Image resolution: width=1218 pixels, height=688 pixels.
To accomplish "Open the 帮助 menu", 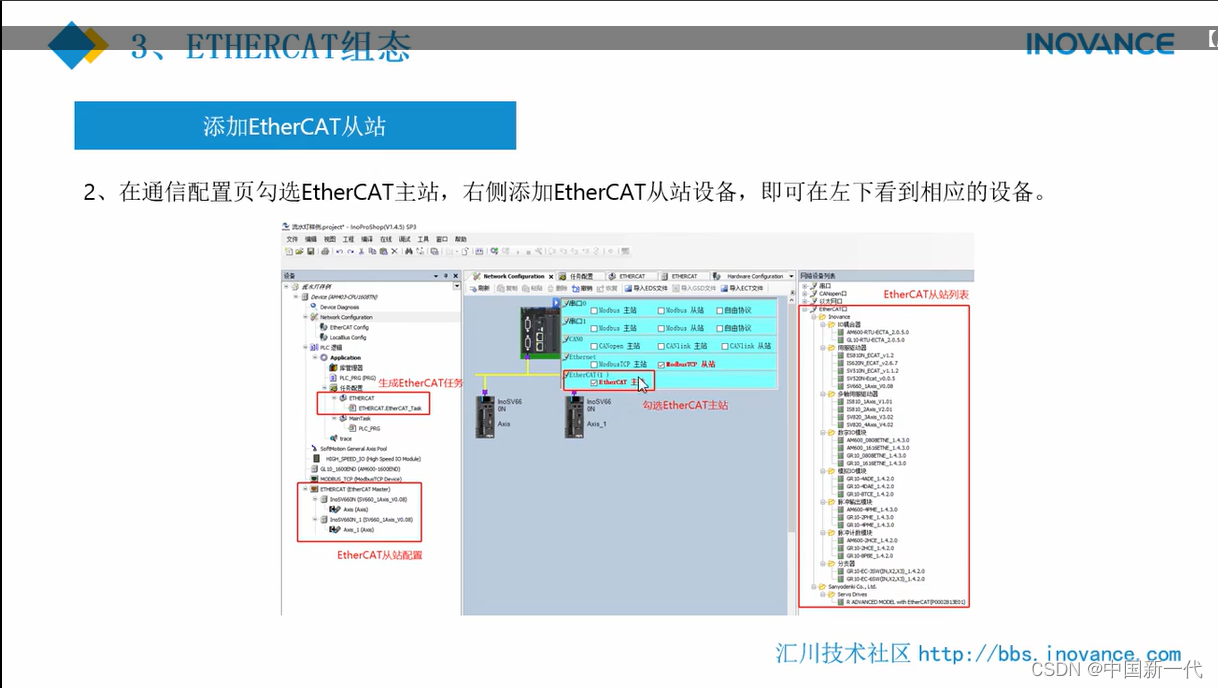I will click(x=460, y=239).
